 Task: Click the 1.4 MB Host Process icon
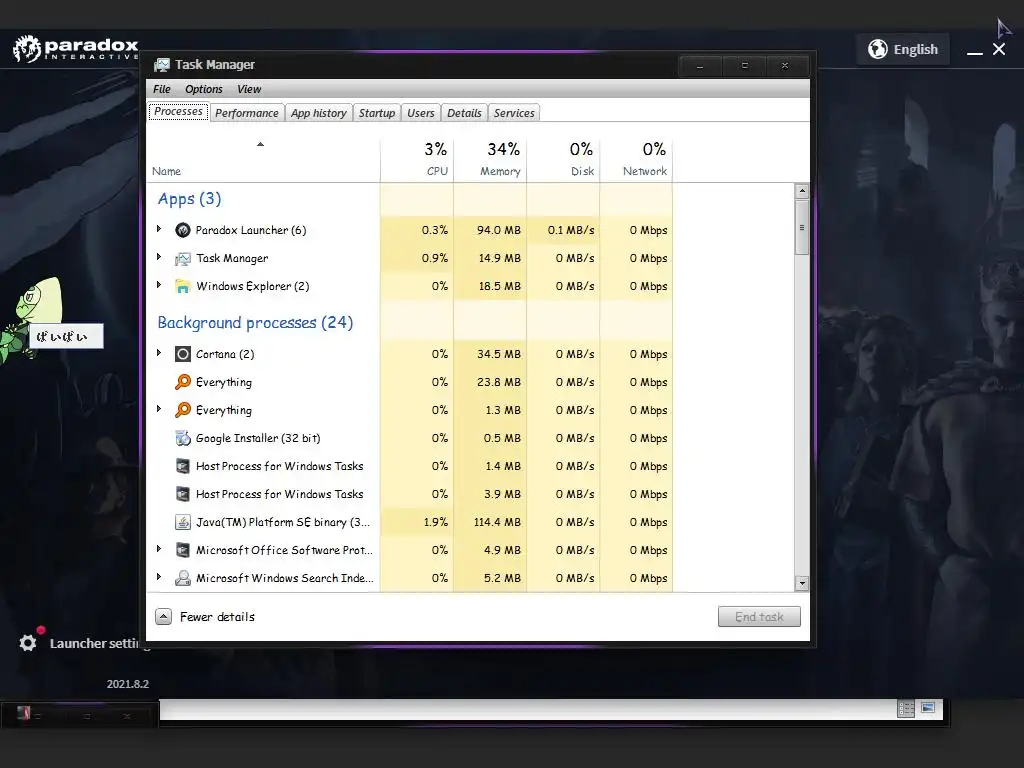[x=183, y=466]
